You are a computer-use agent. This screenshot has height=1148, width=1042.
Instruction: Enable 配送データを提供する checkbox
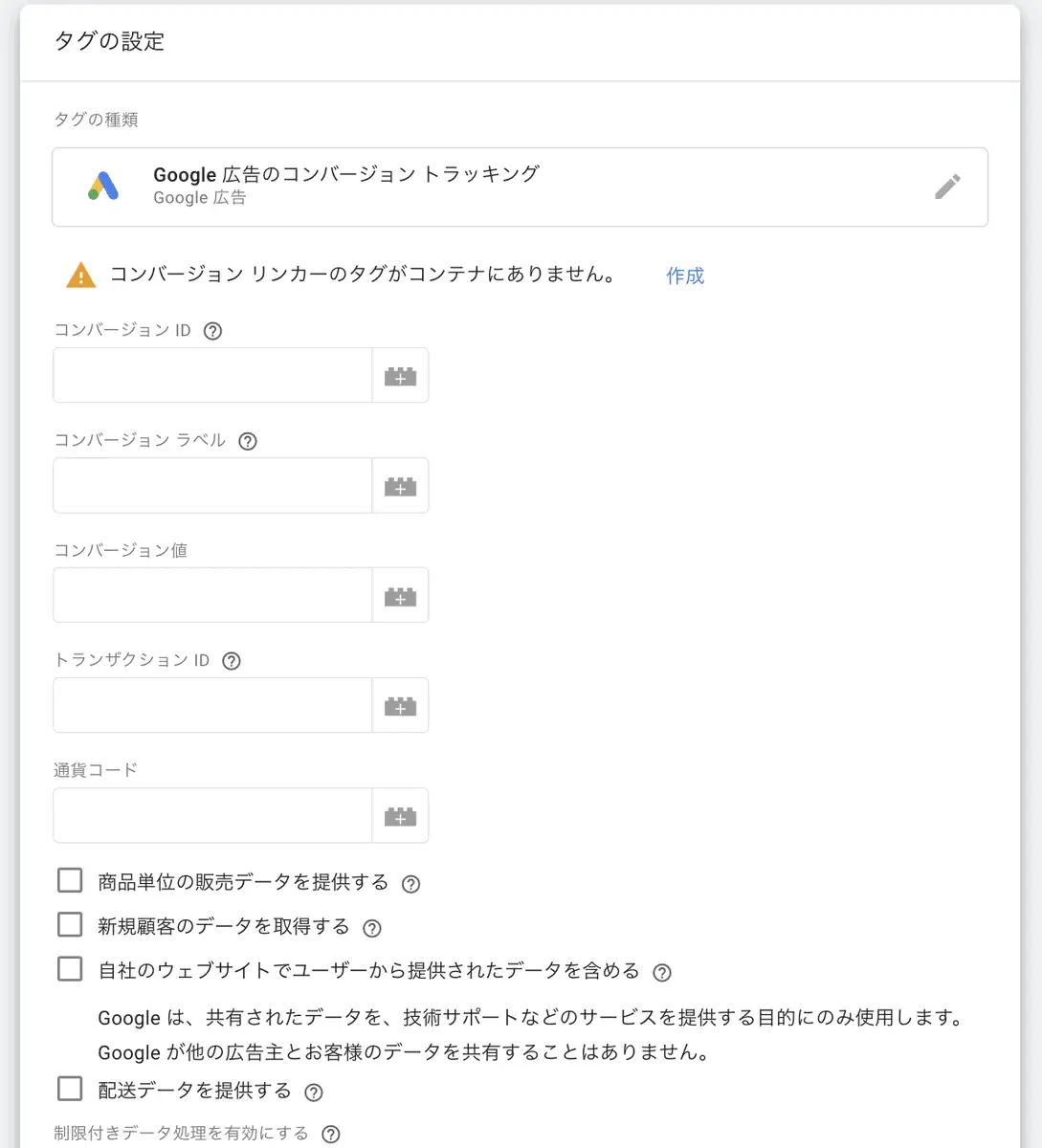pyautogui.click(x=69, y=1089)
